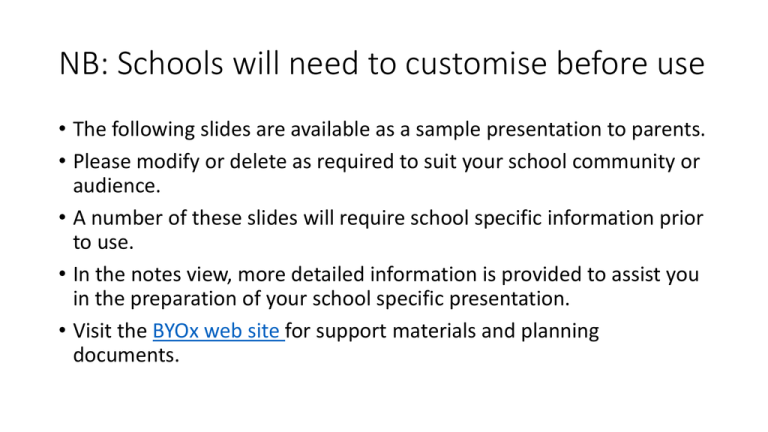
Task: Open the BYOx web site link
Action: [218, 331]
